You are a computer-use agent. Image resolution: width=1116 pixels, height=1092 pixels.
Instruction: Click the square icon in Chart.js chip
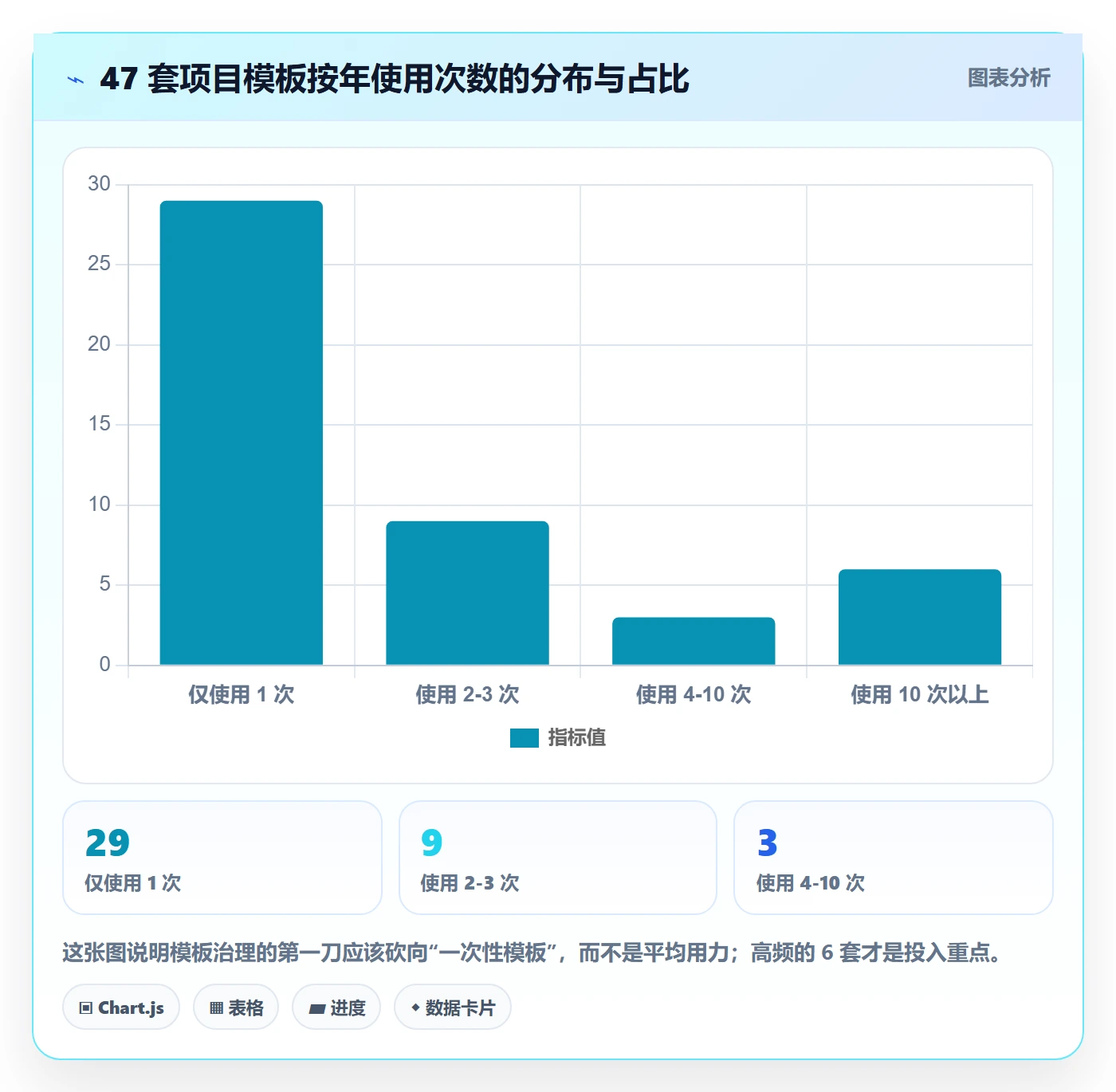86,1008
